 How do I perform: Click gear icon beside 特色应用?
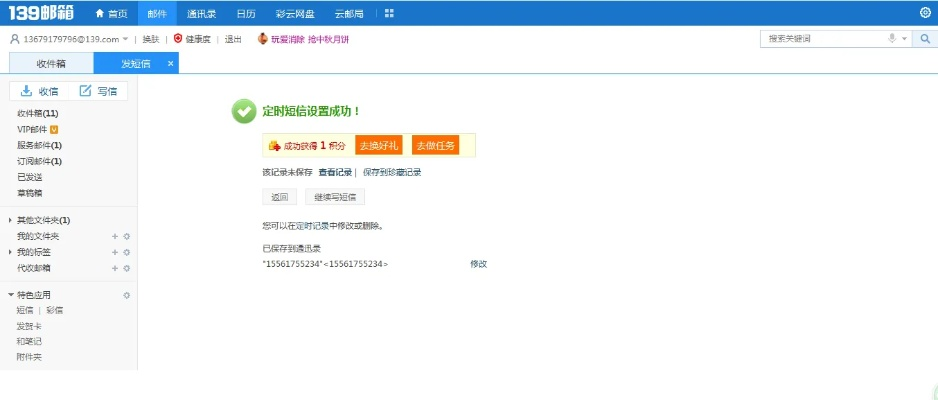[127, 295]
